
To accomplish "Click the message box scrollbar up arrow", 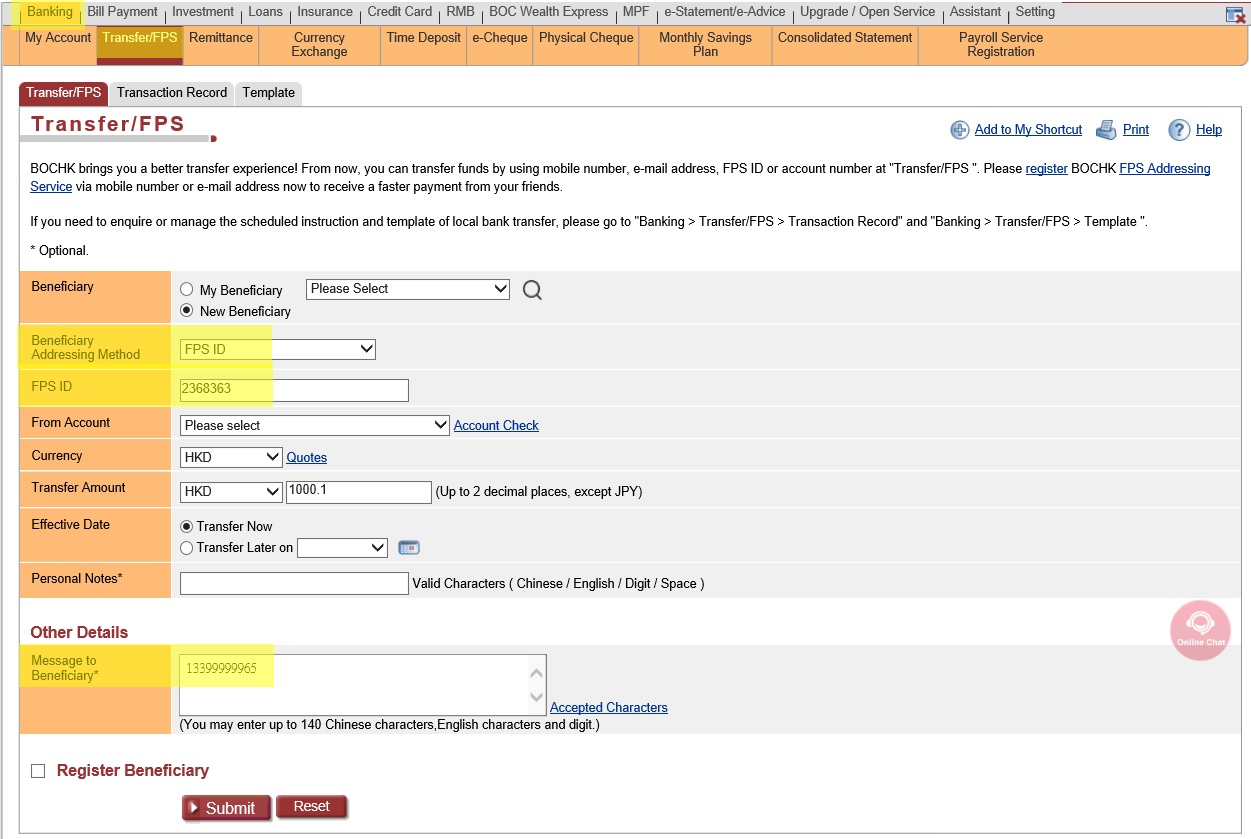I will (537, 674).
